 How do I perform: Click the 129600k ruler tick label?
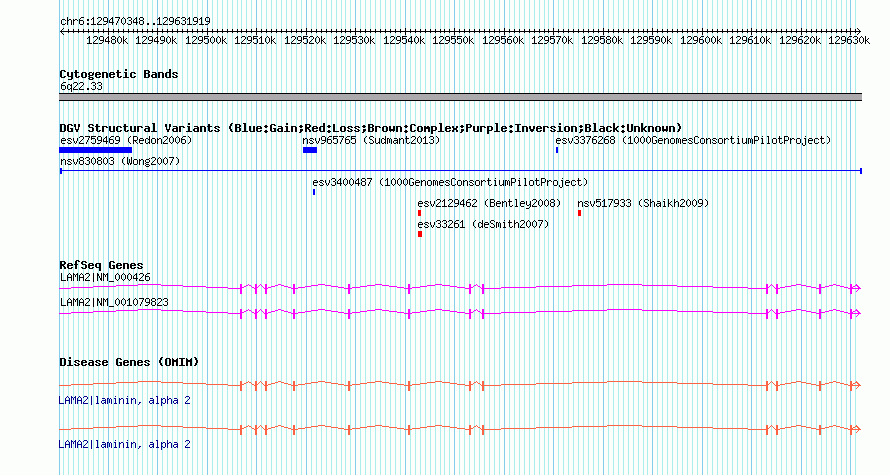[x=702, y=40]
